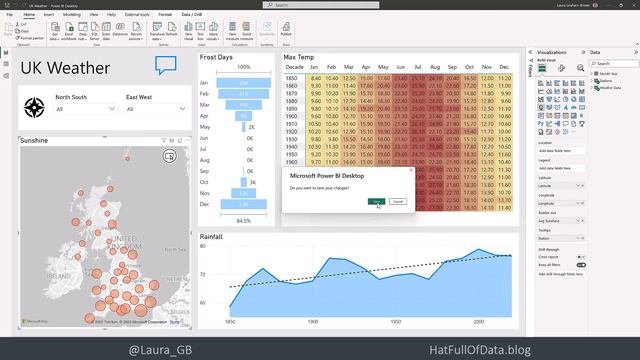Click Save in the dialog
Screen dimensions: 640x360
click(x=376, y=202)
